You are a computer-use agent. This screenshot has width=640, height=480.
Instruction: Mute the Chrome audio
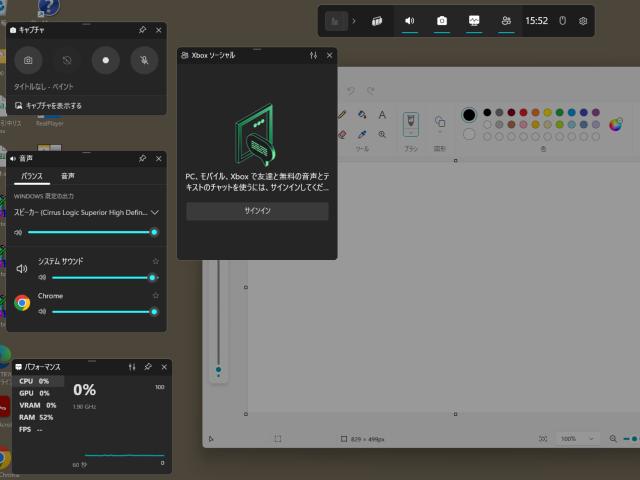point(42,312)
